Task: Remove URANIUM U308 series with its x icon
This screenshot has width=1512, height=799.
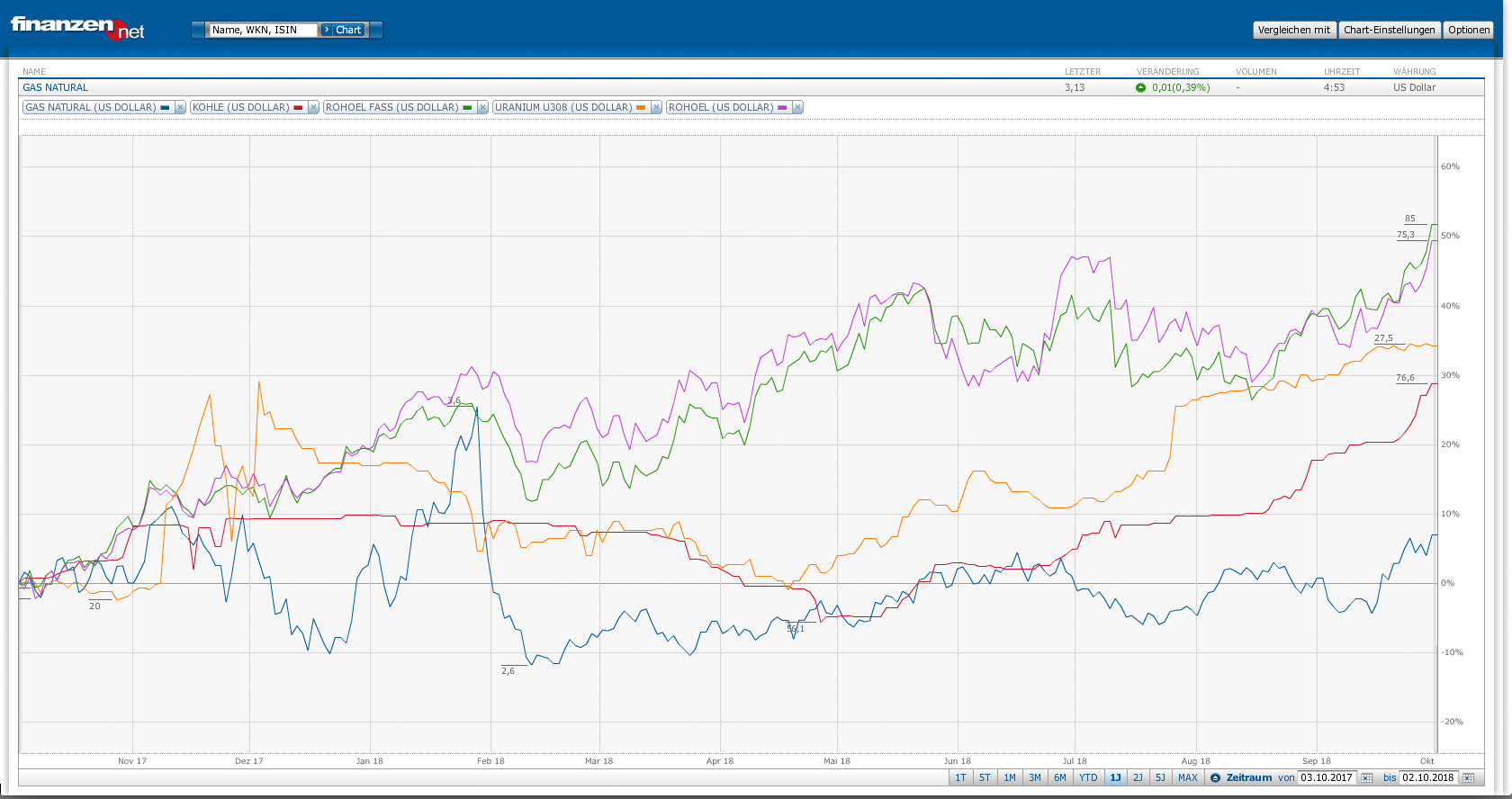Action: click(656, 107)
